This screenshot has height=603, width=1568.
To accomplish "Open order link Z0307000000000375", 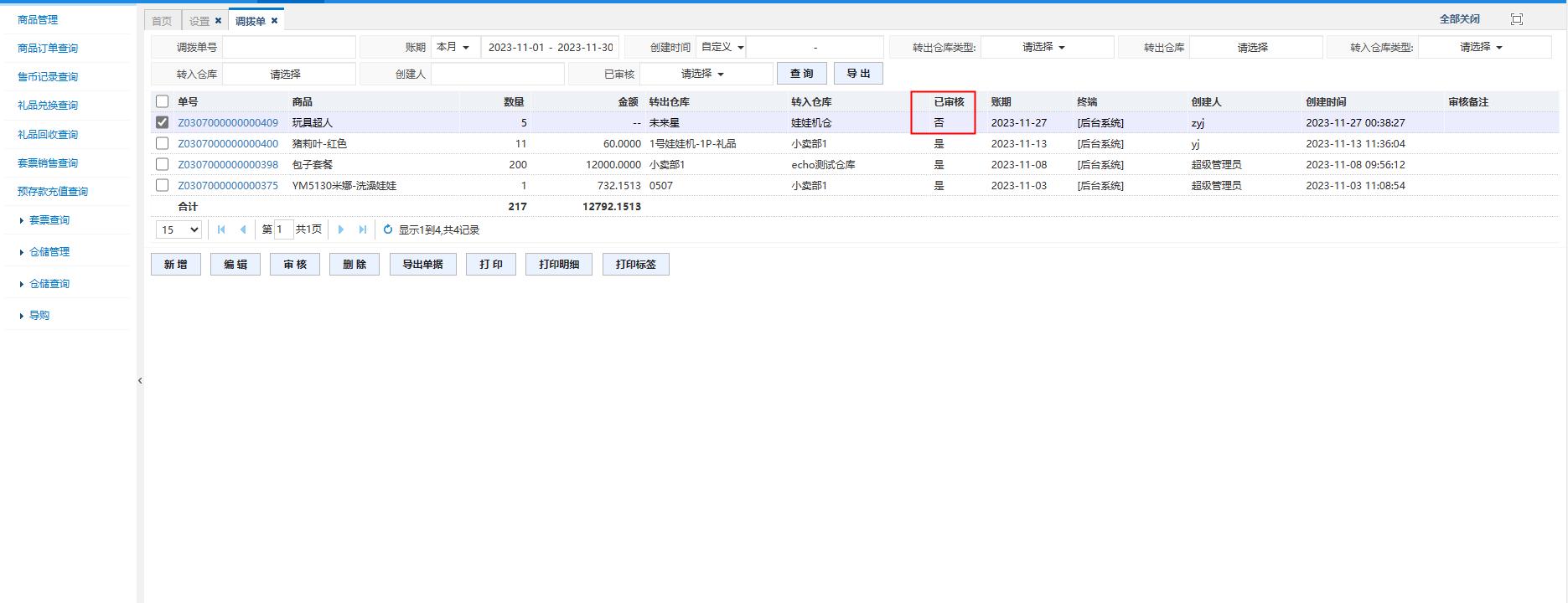I will point(228,186).
